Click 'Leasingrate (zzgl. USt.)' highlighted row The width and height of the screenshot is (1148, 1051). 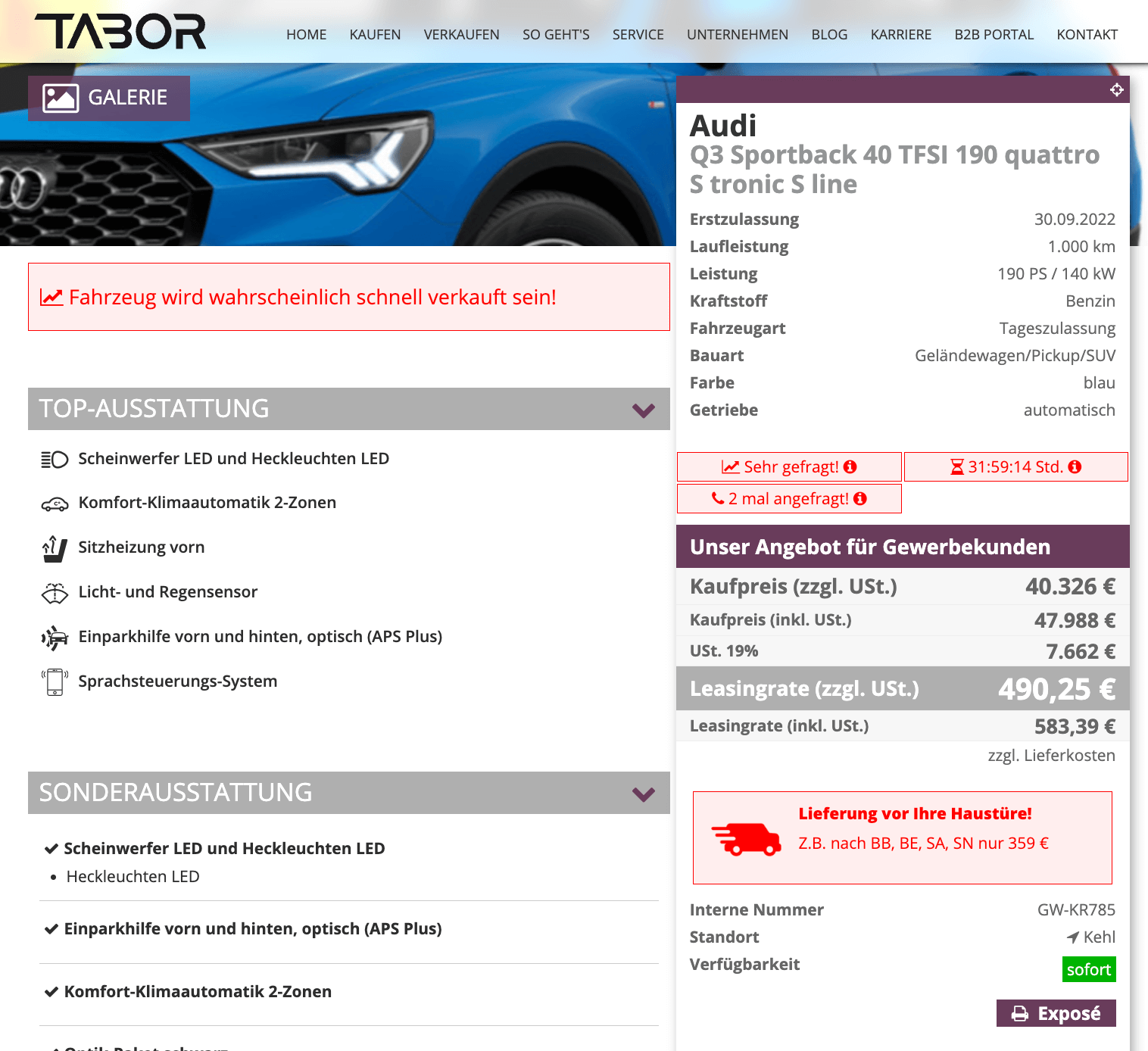coord(903,688)
